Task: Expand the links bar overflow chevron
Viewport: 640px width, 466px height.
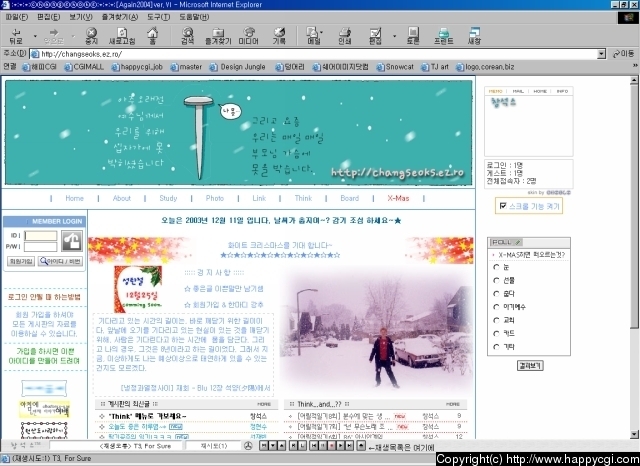Action: tap(635, 66)
